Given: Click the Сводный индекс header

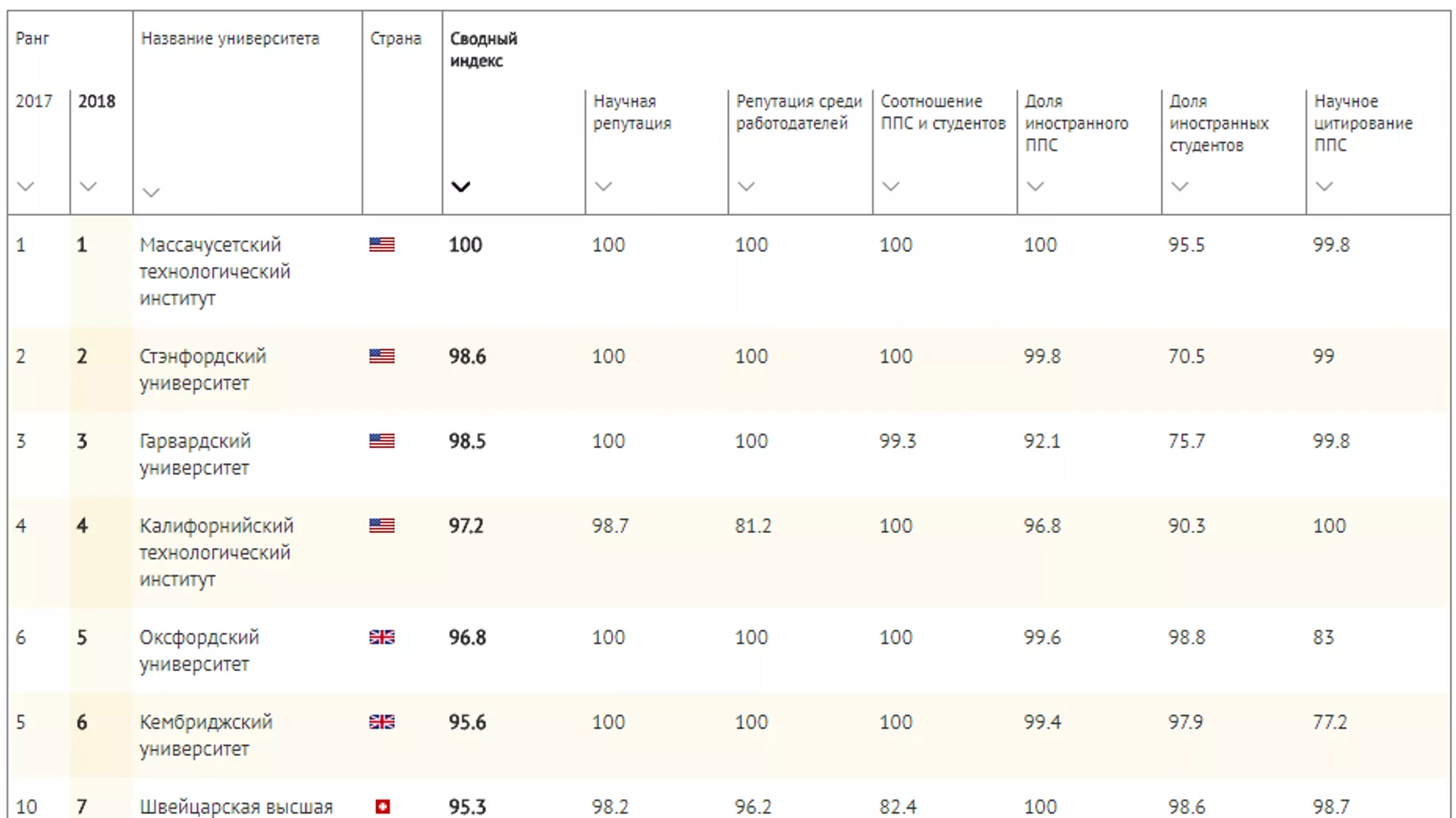Looking at the screenshot, I should 483,50.
